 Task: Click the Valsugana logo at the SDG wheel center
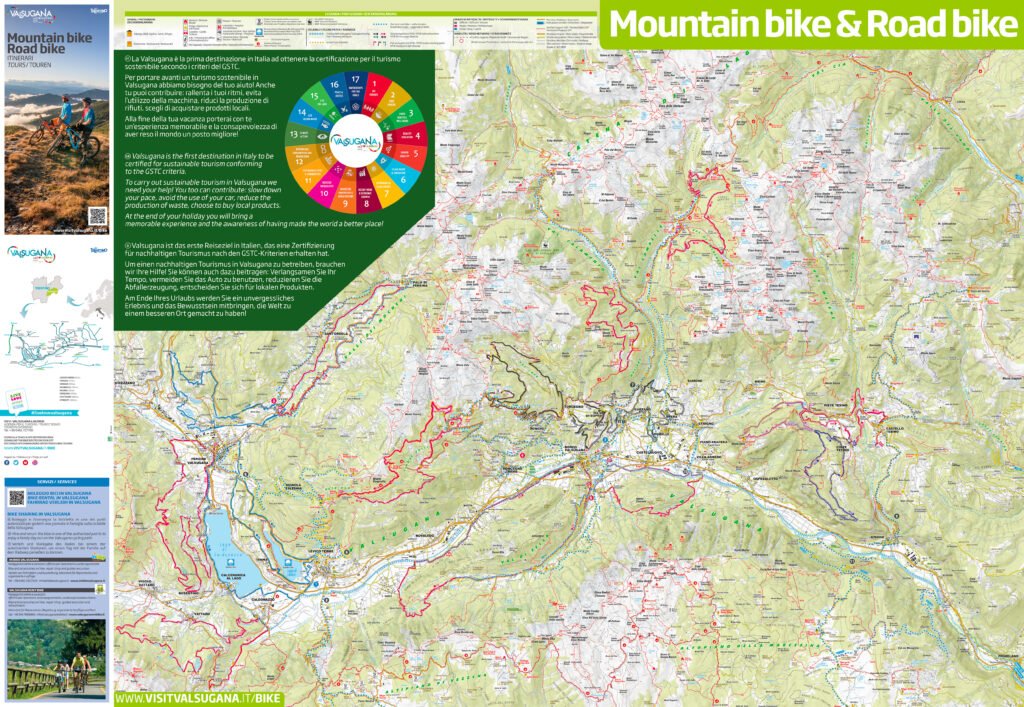coord(355,142)
